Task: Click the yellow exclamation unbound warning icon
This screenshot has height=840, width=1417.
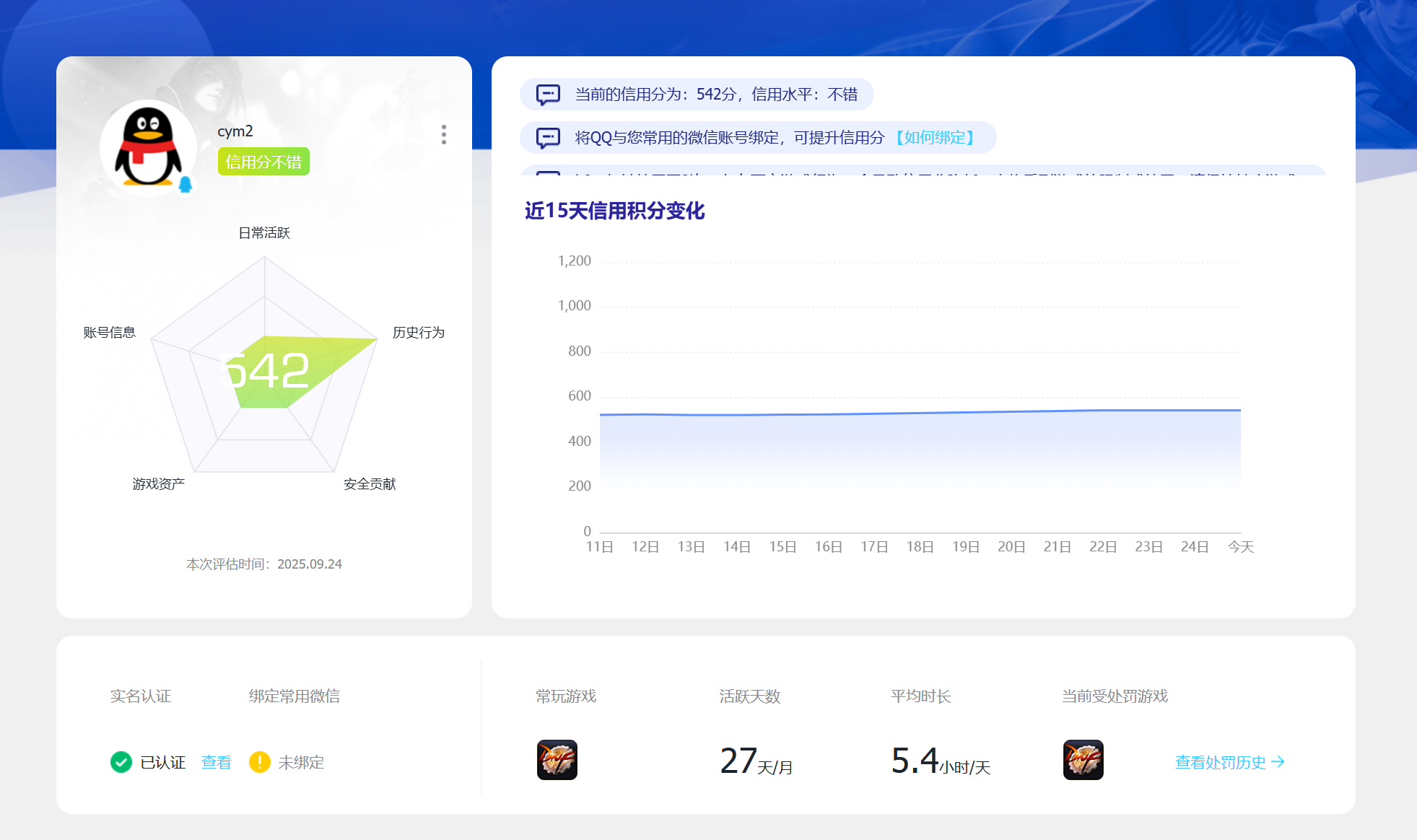Action: click(259, 762)
